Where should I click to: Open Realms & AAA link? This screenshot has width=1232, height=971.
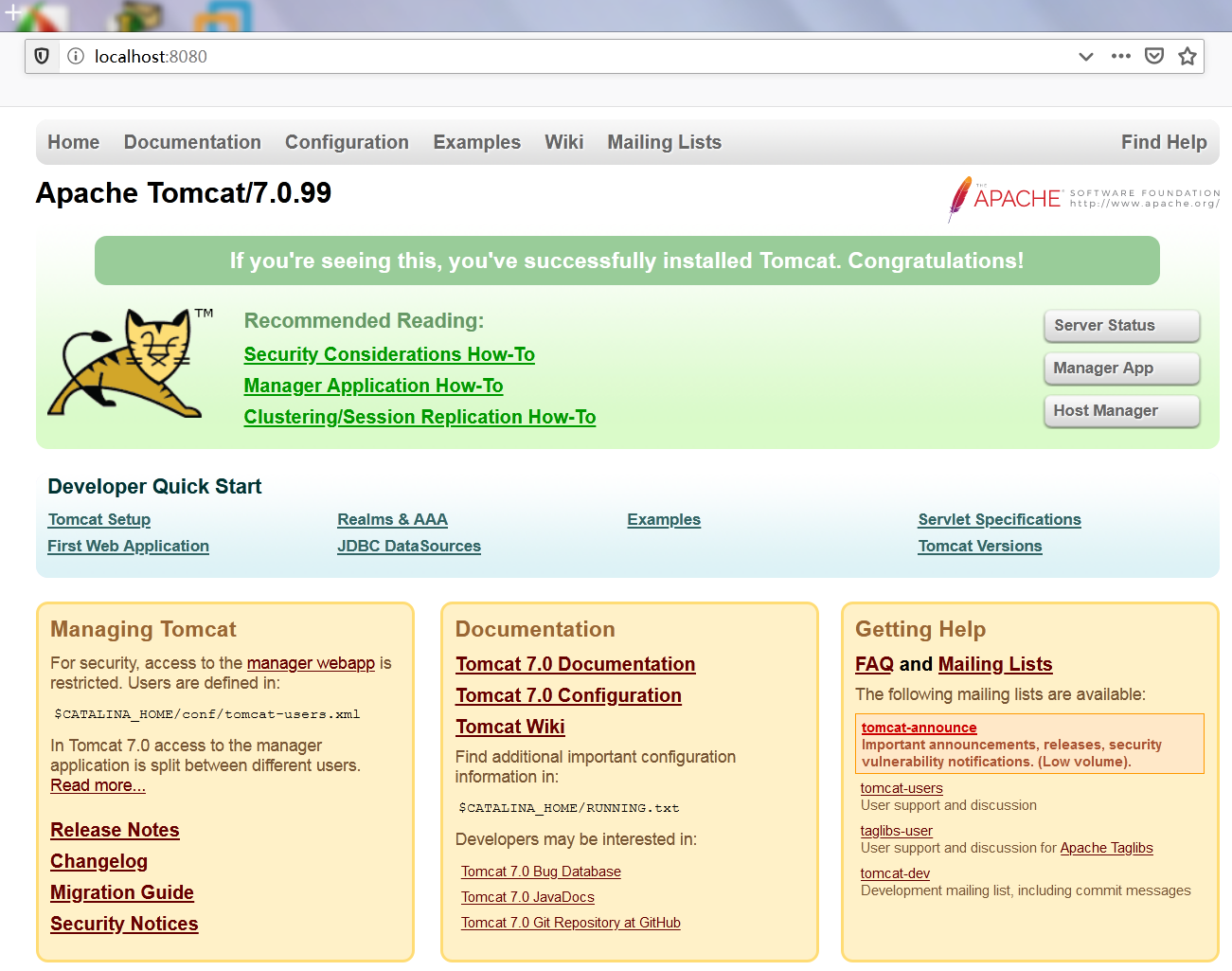392,520
